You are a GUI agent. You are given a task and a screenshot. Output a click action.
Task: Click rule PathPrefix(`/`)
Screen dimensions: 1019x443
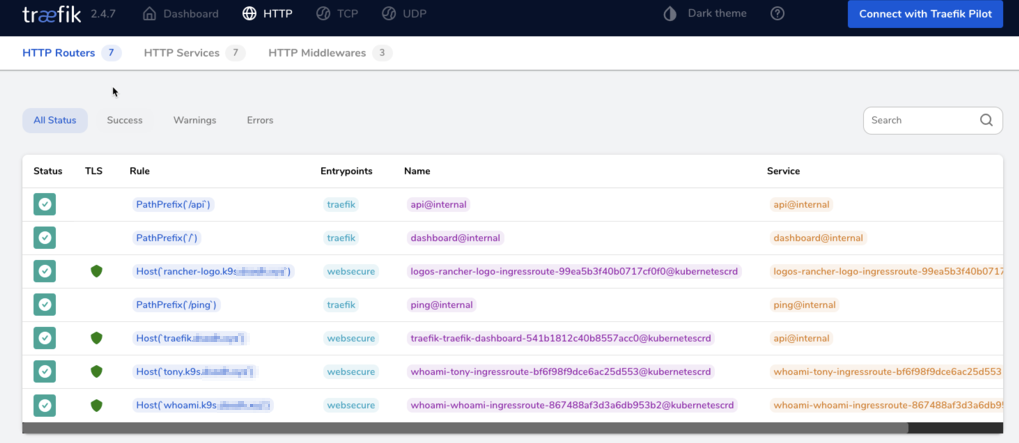(x=166, y=238)
